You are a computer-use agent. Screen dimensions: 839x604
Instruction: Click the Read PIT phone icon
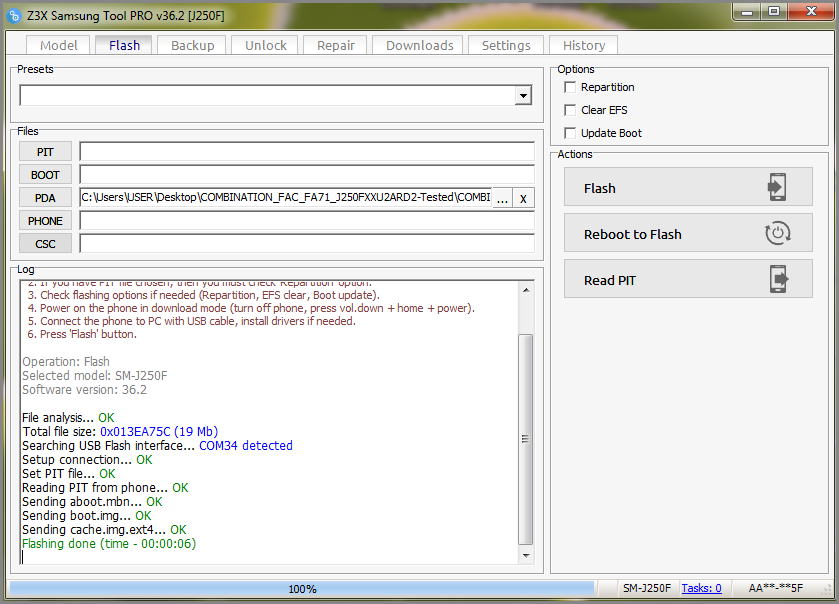(x=779, y=279)
